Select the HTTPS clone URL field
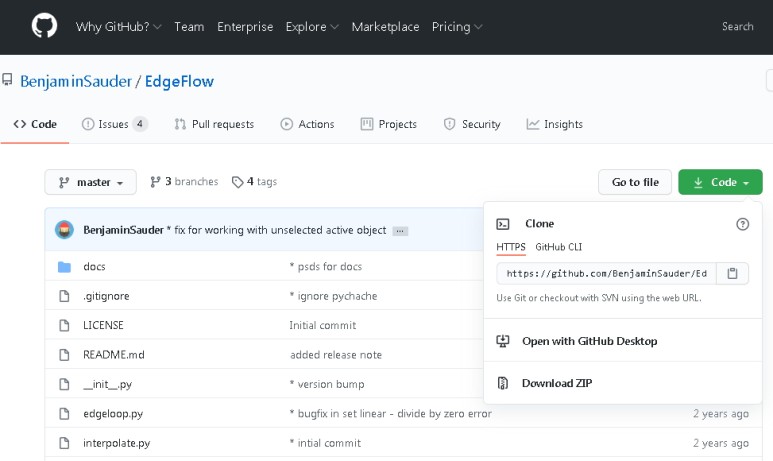The height and width of the screenshot is (461, 773). click(x=606, y=274)
